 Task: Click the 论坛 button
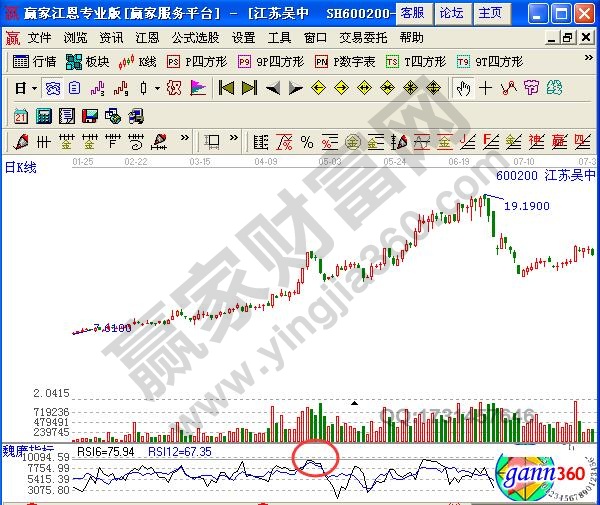pyautogui.click(x=451, y=13)
